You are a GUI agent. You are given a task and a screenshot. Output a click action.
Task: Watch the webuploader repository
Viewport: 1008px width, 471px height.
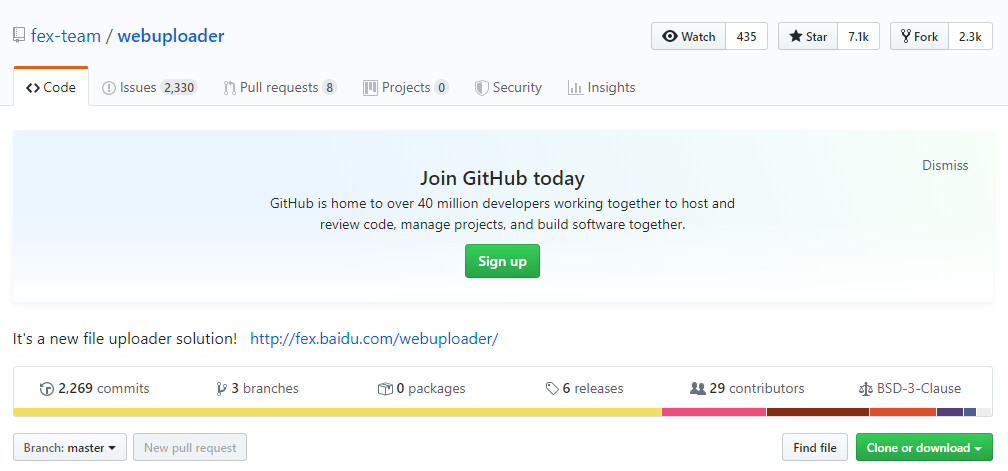coord(688,37)
